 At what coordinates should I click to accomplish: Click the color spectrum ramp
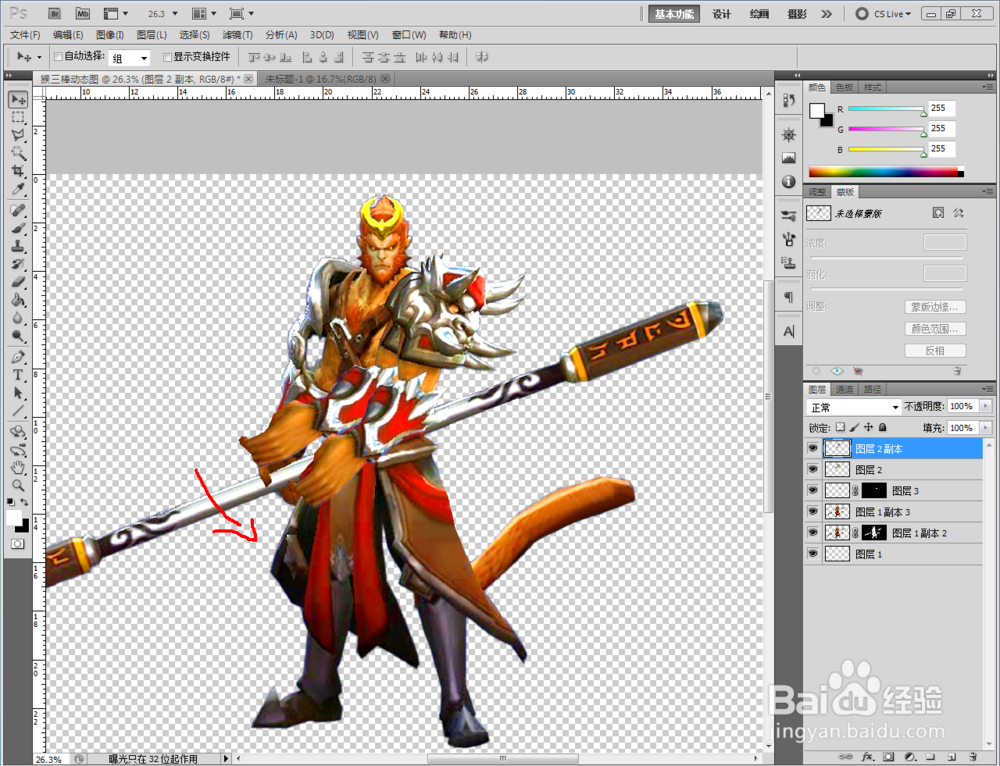[x=886, y=171]
